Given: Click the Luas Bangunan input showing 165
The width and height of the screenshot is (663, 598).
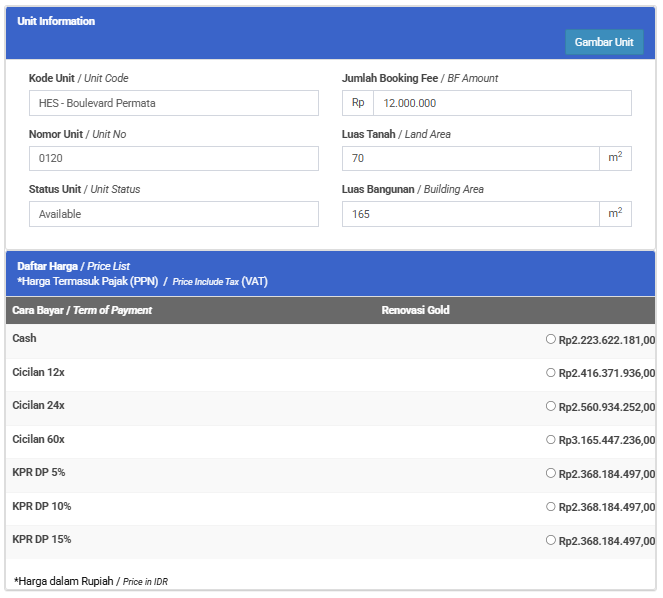Looking at the screenshot, I should [x=471, y=214].
